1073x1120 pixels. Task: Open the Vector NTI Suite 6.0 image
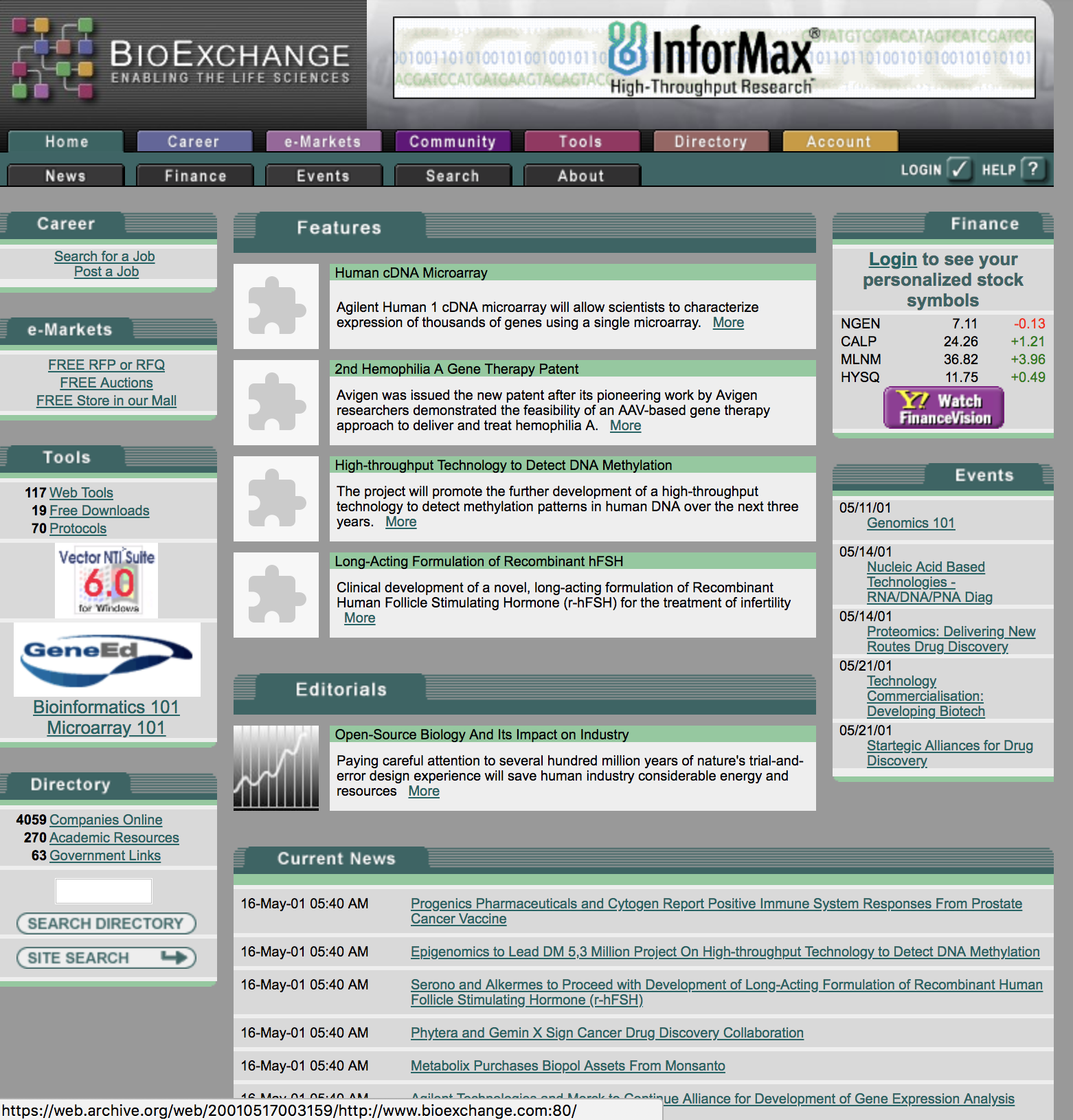click(x=106, y=581)
